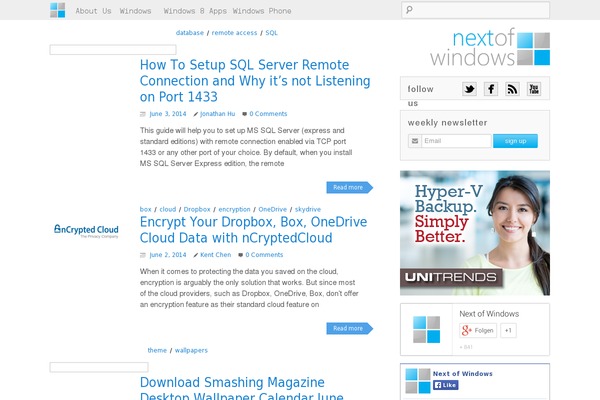The image size is (600, 400).
Task: Follow on Twitter via the bird icon
Action: click(469, 89)
